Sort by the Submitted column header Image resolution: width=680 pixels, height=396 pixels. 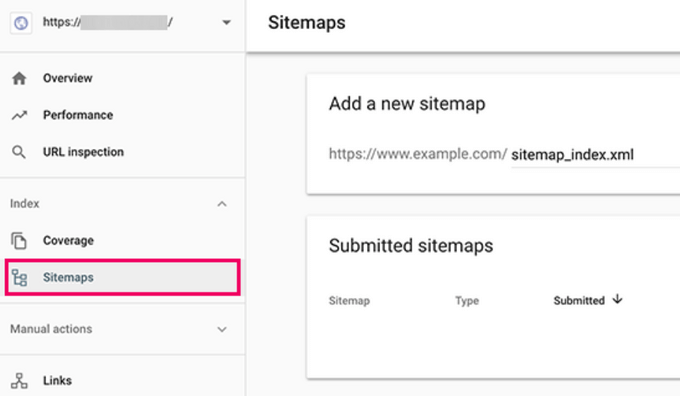point(579,301)
